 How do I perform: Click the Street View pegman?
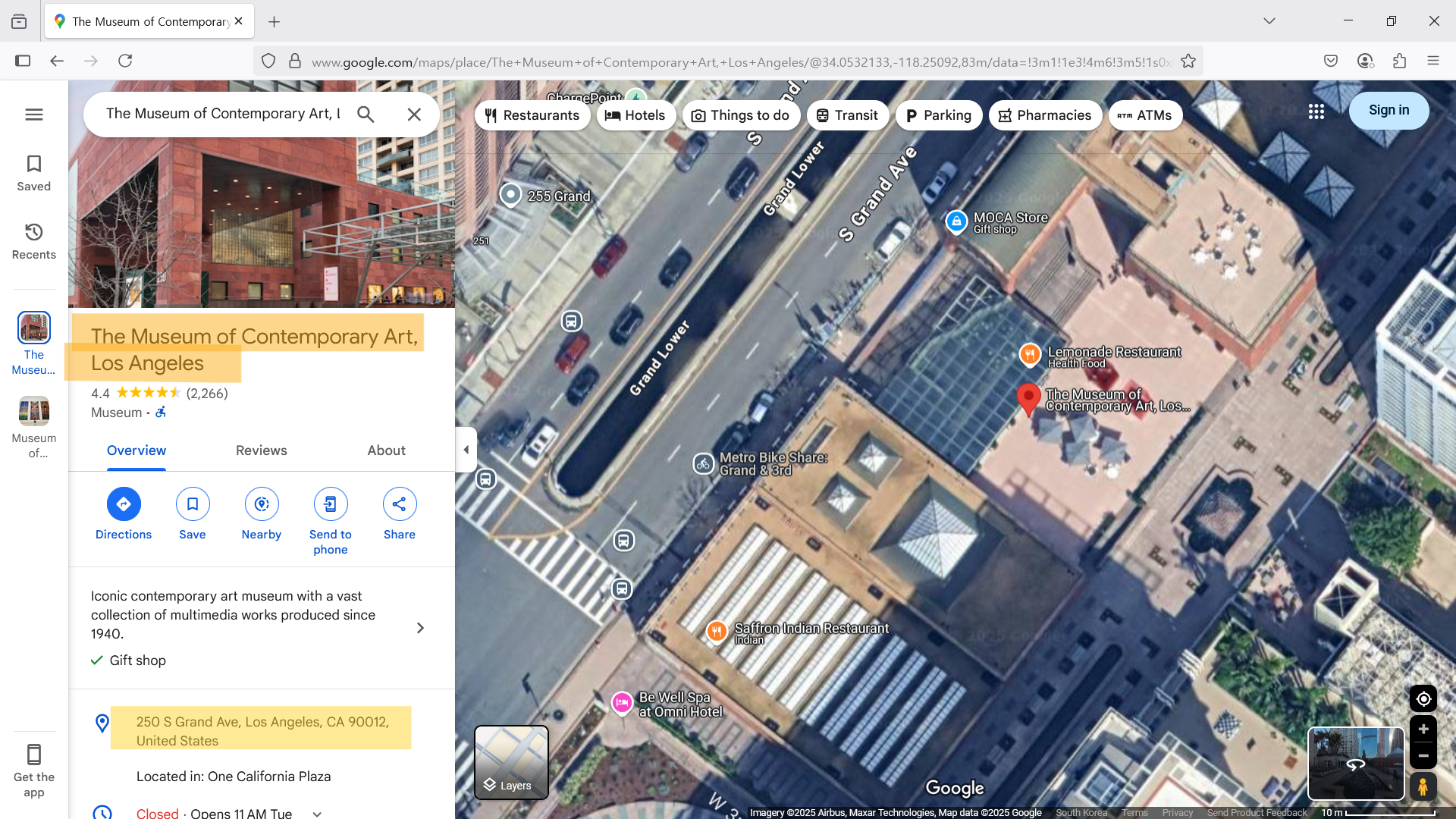(1423, 786)
